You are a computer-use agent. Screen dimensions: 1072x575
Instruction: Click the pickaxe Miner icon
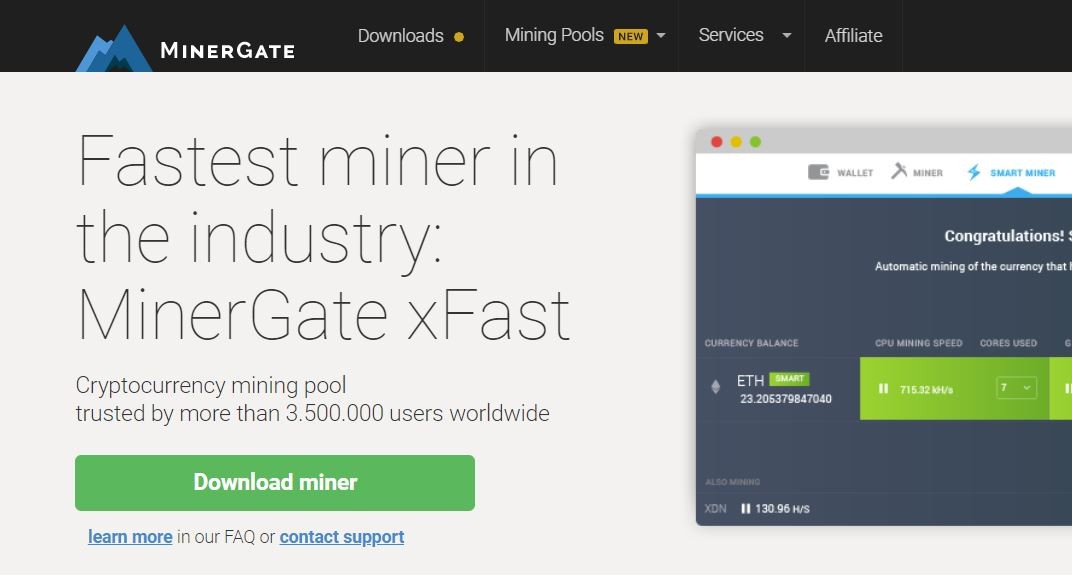coord(899,171)
